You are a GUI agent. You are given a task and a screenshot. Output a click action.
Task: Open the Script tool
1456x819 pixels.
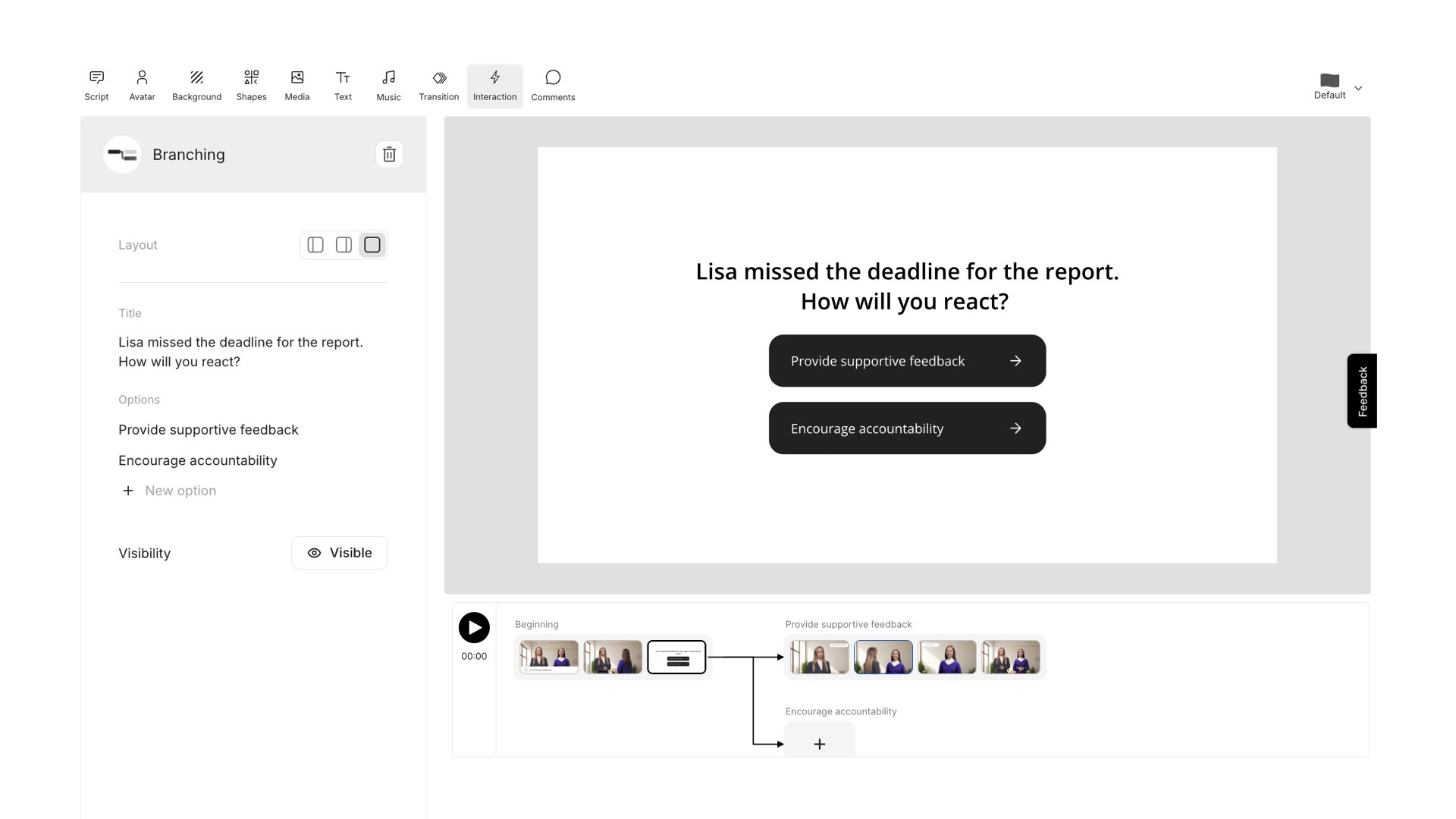coord(96,86)
